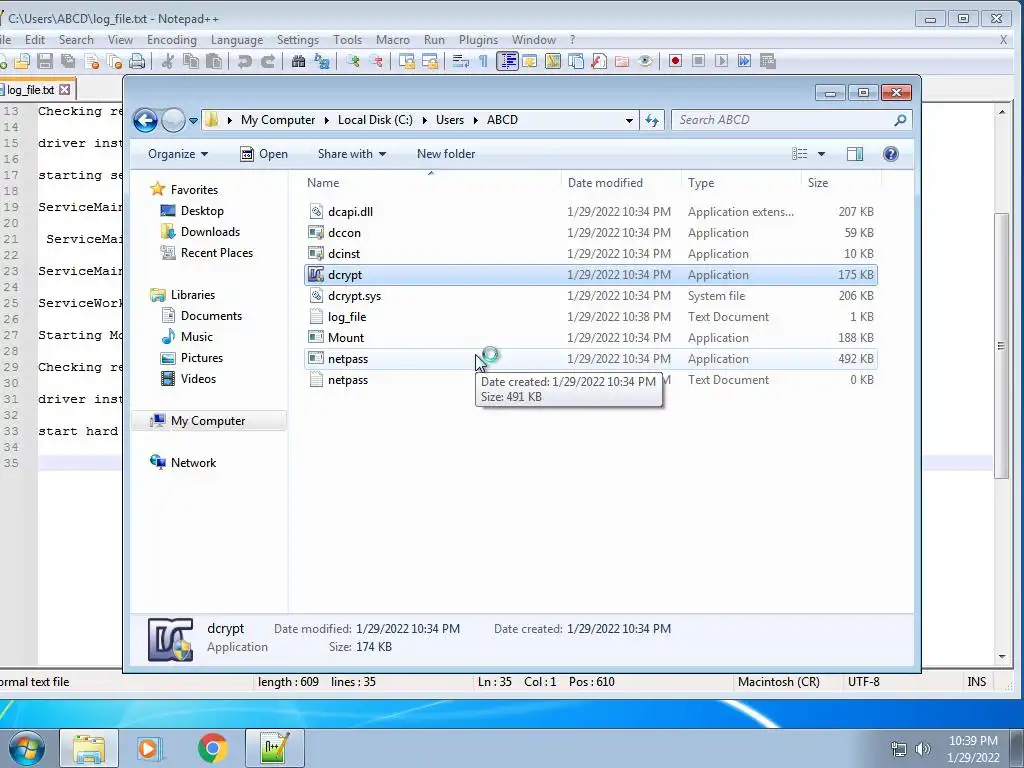1024x768 pixels.
Task: Click the Notepad++ vertical scrollbar
Action: point(1001,346)
